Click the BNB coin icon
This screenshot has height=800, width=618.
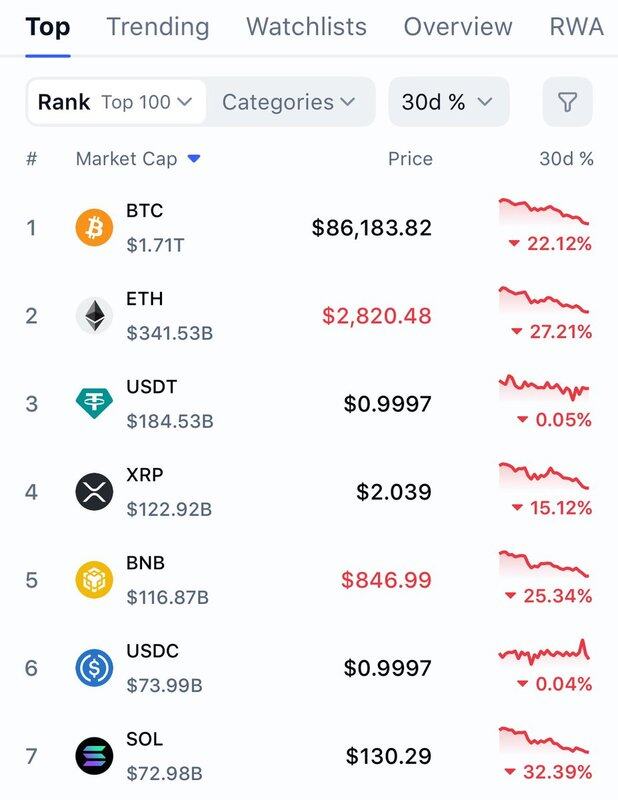point(95,580)
